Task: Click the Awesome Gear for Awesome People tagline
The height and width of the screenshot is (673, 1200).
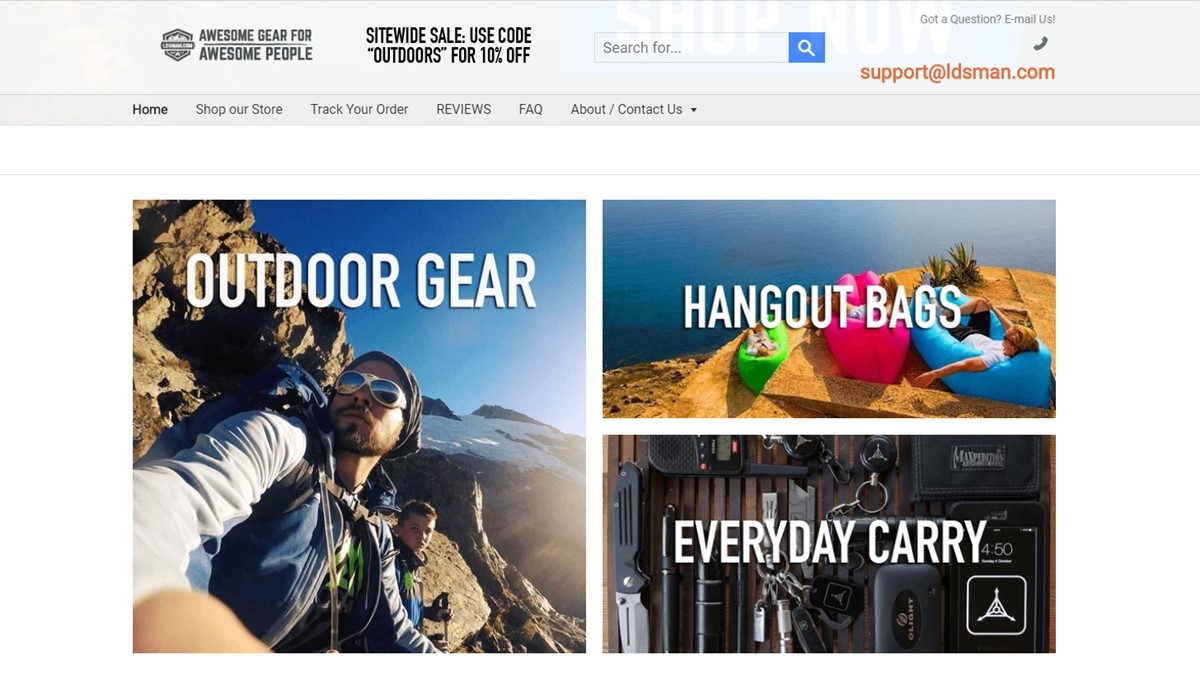Action: pyautogui.click(x=255, y=45)
